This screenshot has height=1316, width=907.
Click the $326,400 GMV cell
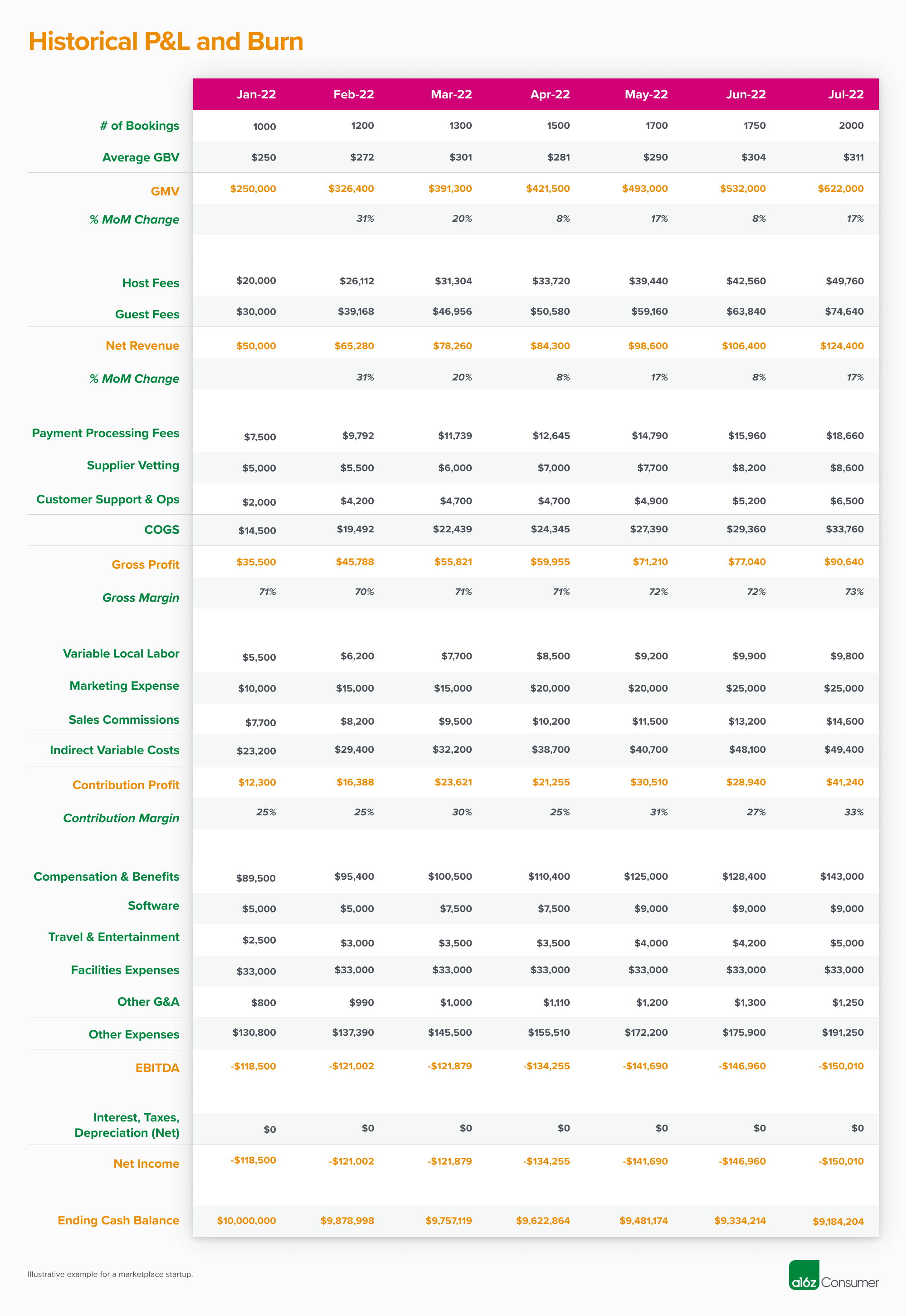point(351,189)
